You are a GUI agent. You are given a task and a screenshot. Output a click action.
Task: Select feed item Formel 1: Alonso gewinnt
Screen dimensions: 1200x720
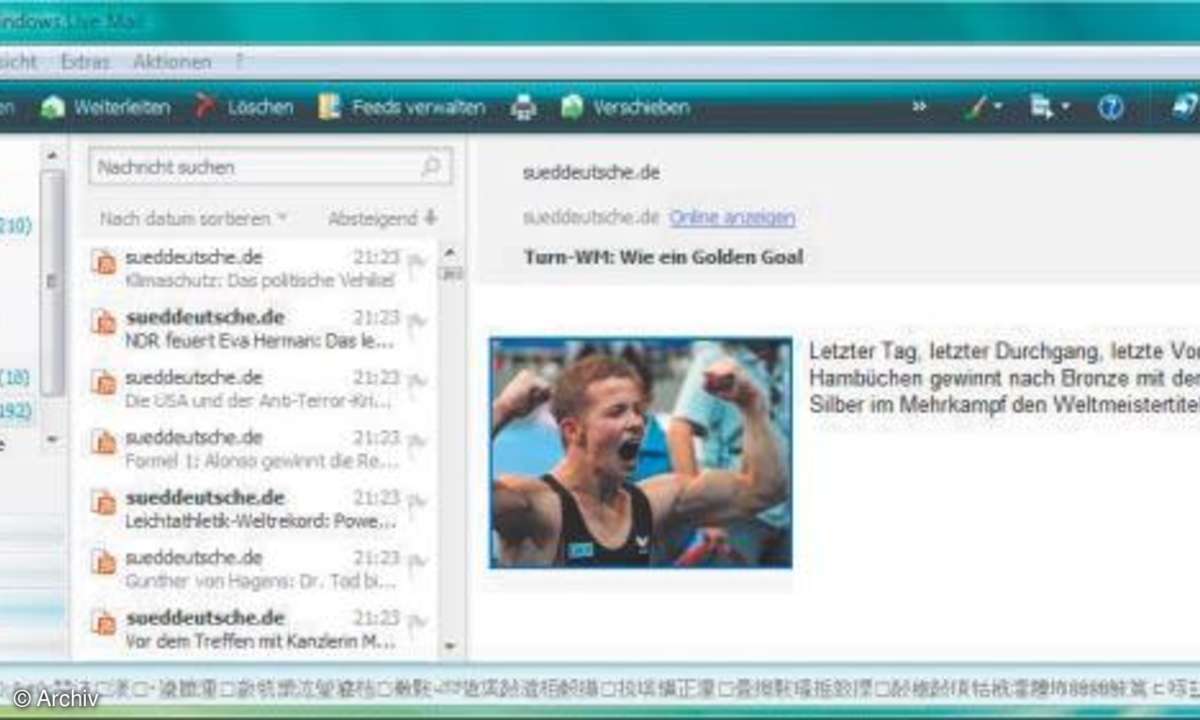[260, 449]
